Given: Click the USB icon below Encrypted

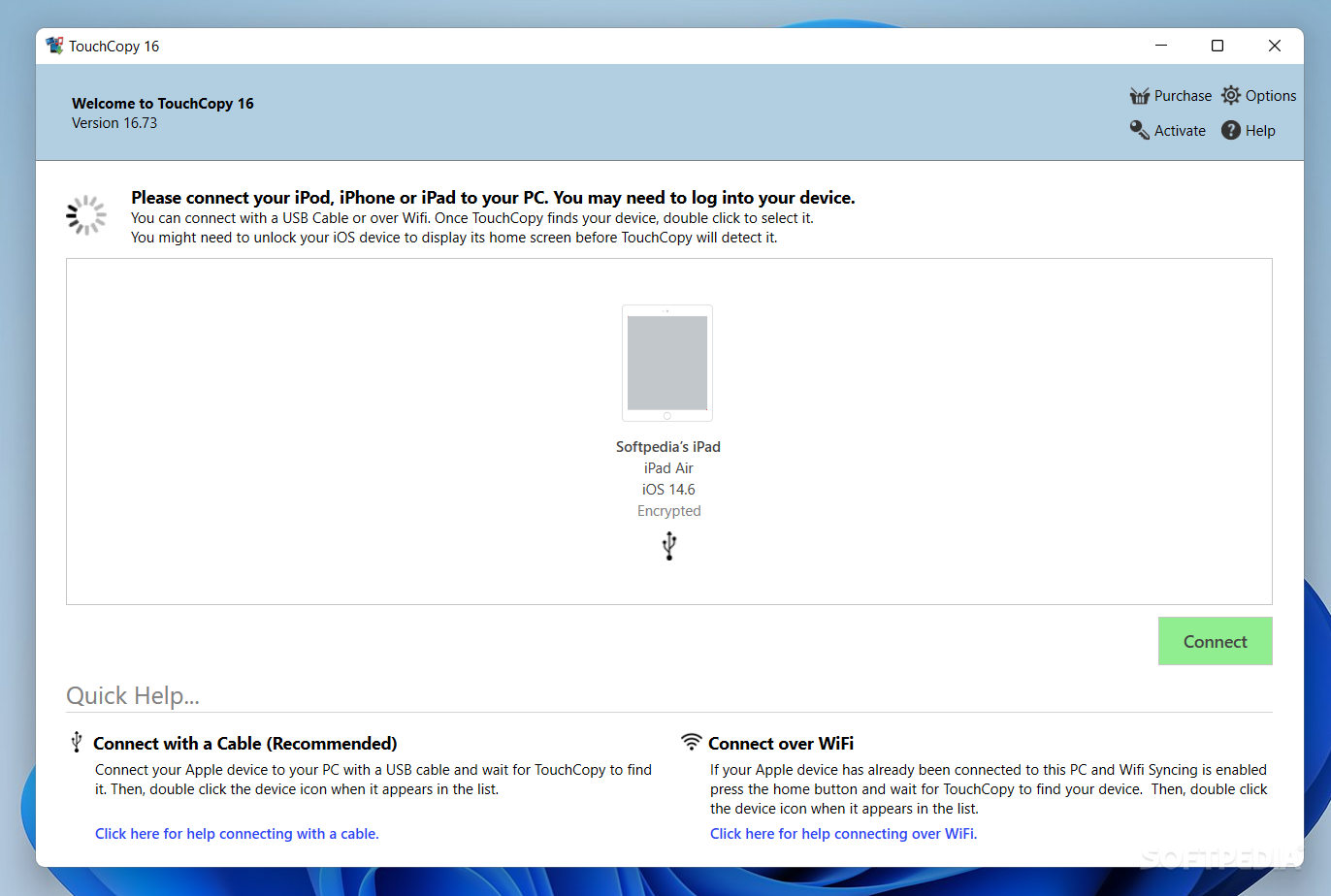Looking at the screenshot, I should 668,546.
